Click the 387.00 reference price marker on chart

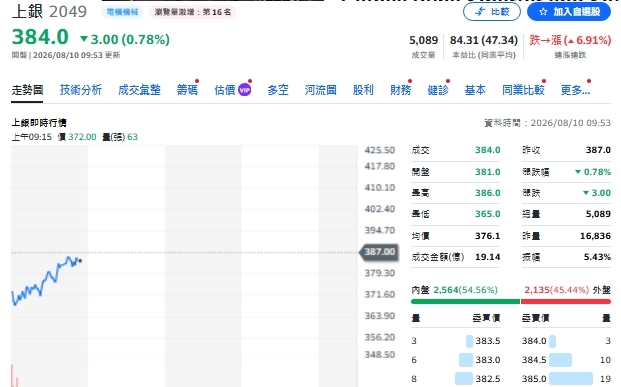379,252
